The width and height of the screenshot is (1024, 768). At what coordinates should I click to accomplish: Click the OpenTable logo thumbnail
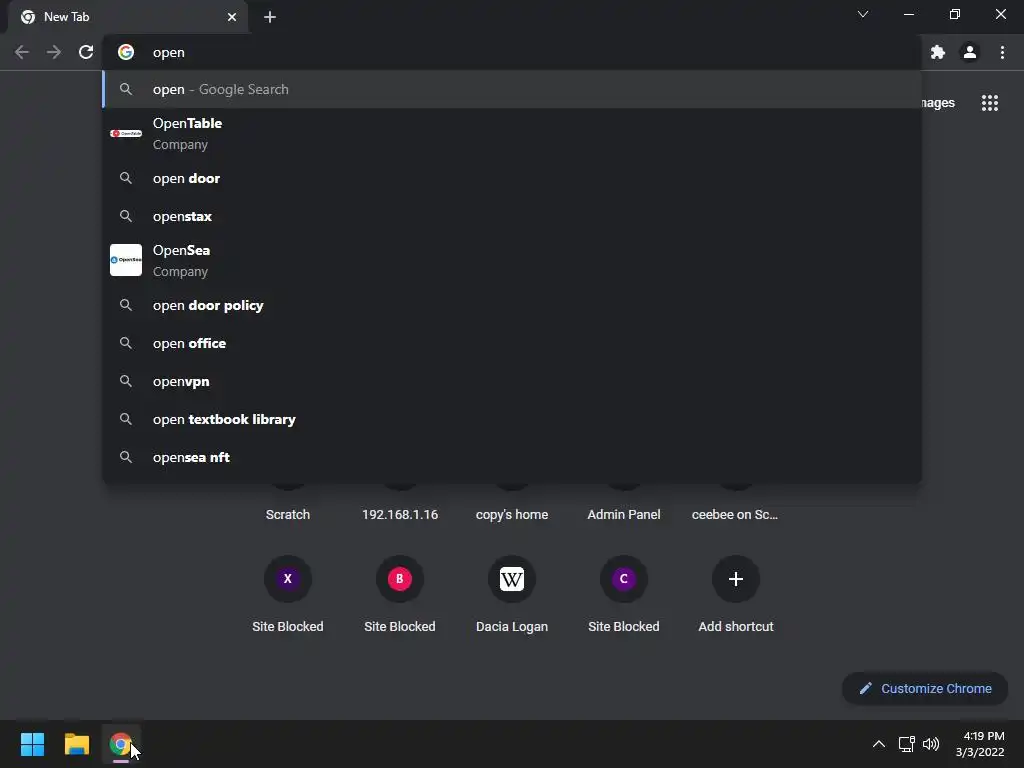point(126,133)
